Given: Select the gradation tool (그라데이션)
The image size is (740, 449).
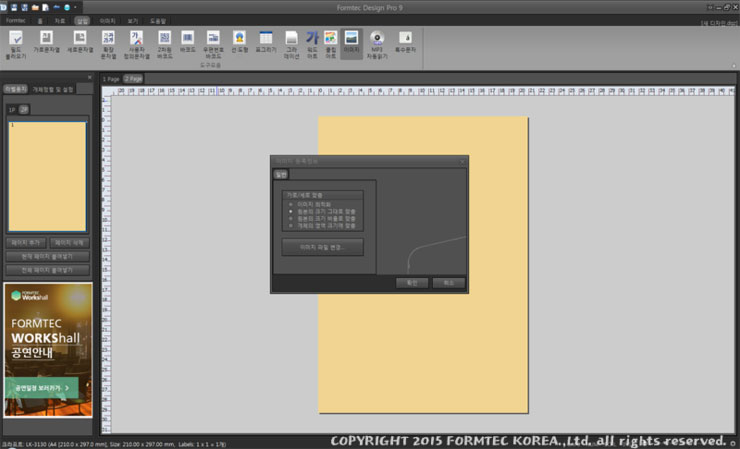Looking at the screenshot, I should tap(291, 44).
